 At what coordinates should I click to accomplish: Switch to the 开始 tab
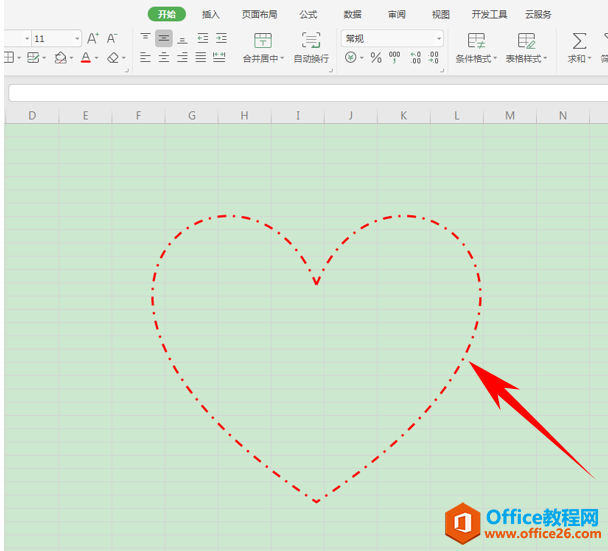click(x=167, y=14)
